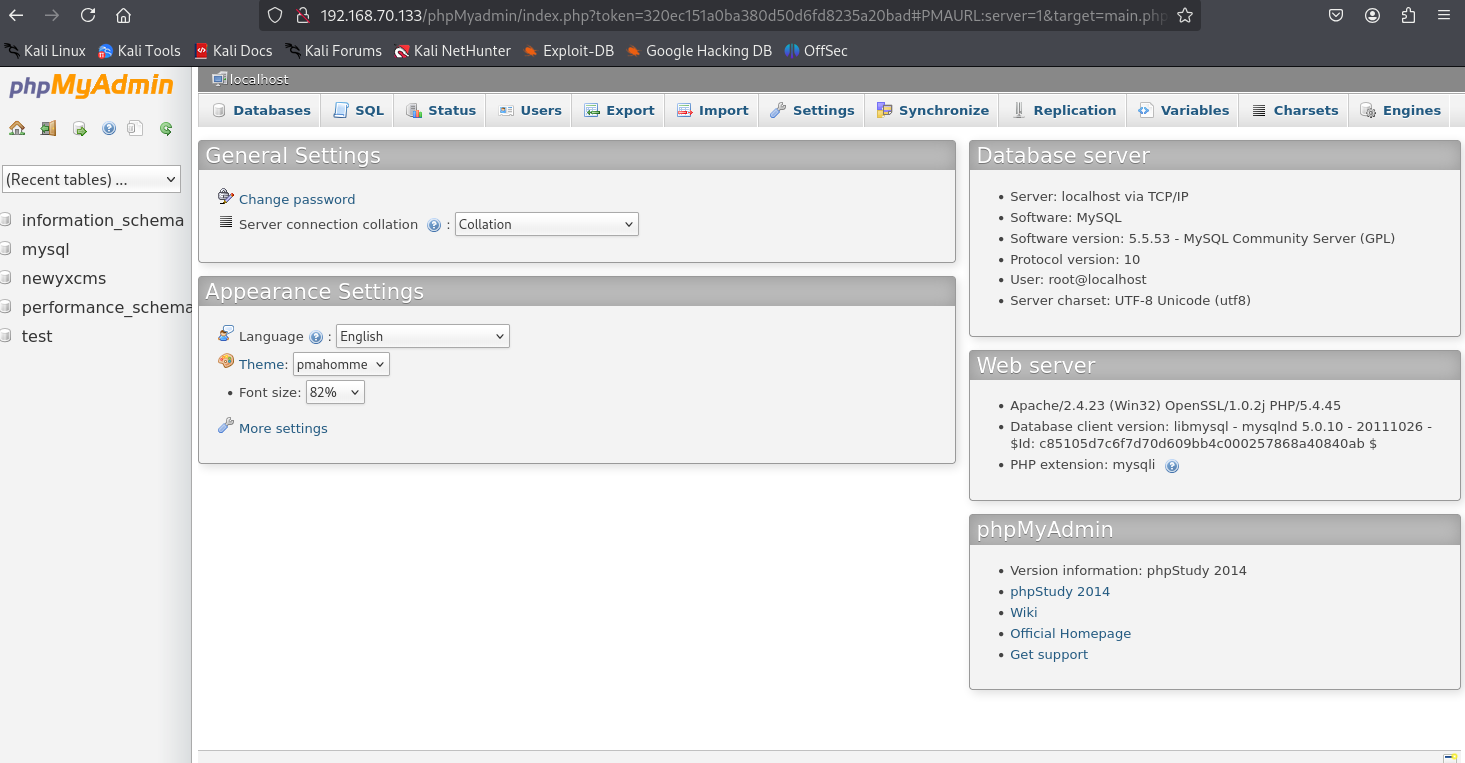Click the database icon beside mysql
This screenshot has width=1465, height=763.
tap(6, 249)
